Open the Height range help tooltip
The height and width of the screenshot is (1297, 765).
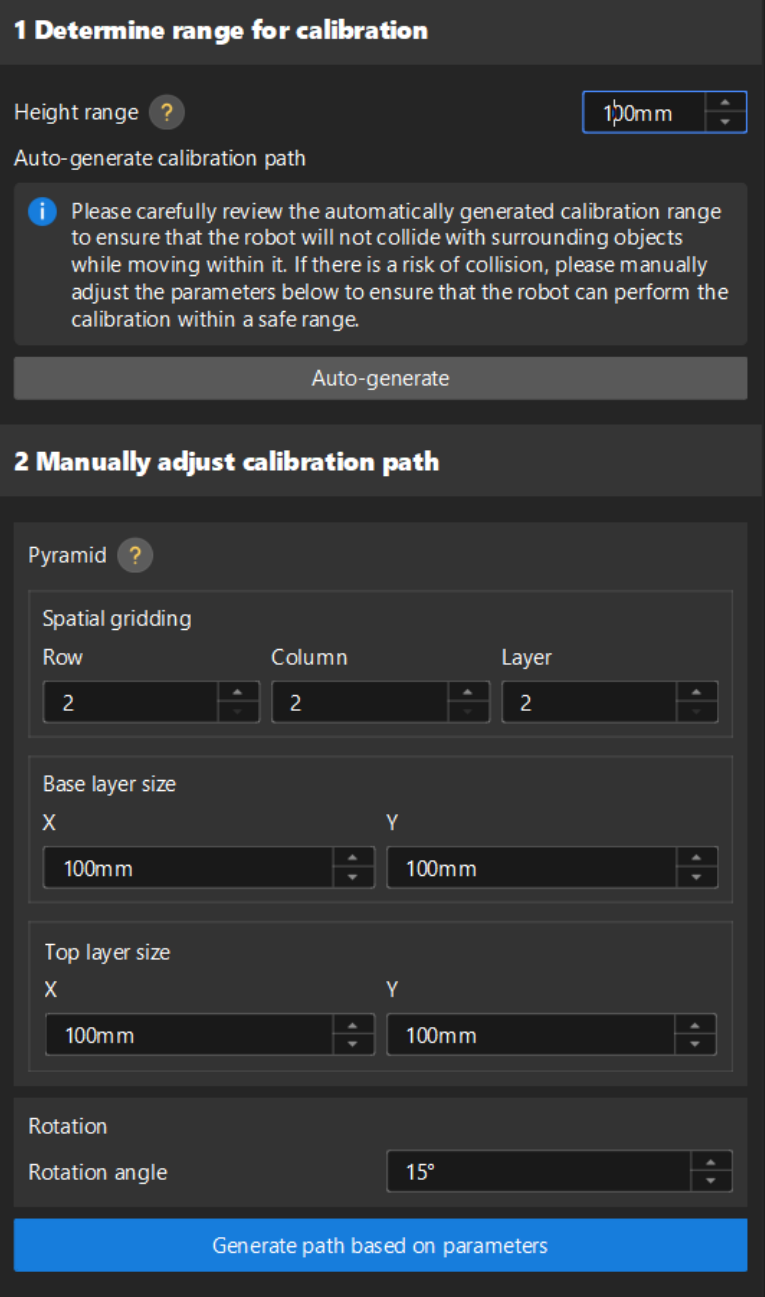166,112
